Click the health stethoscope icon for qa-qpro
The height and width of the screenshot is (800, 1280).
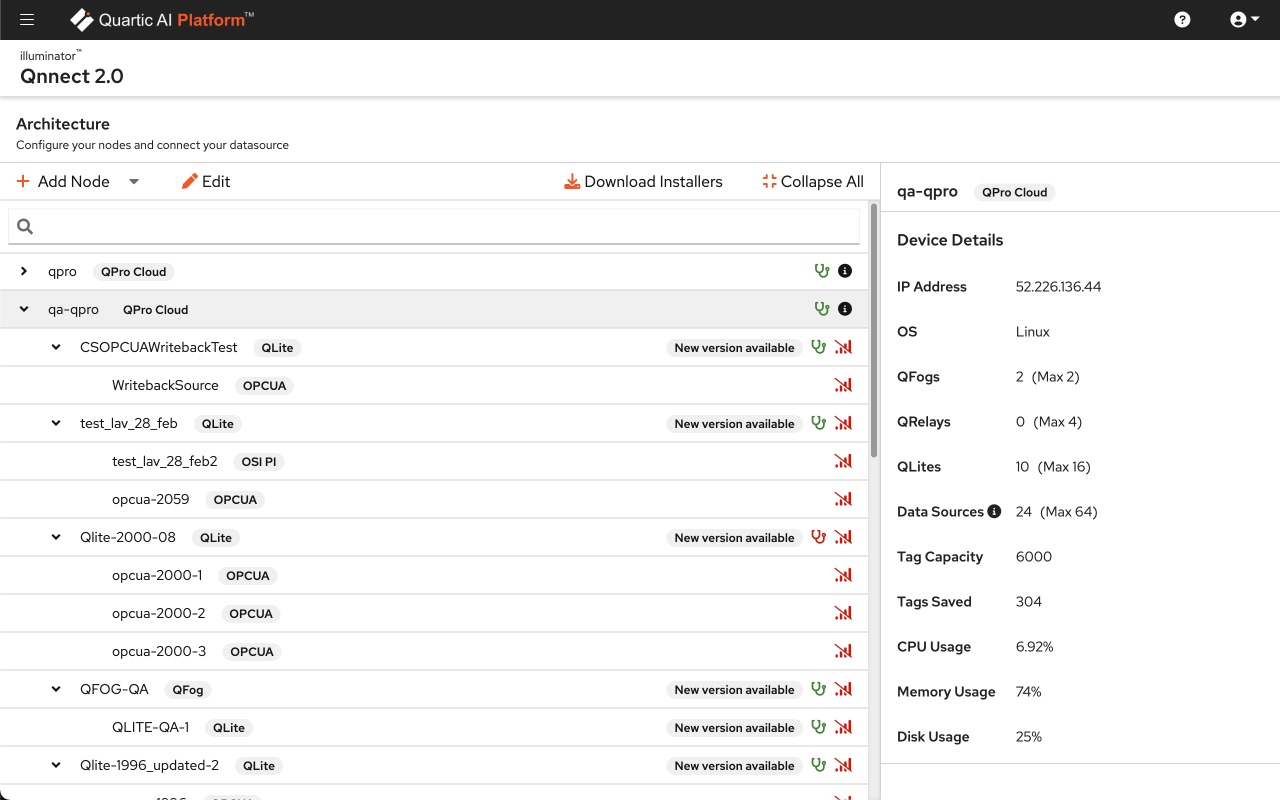(821, 309)
